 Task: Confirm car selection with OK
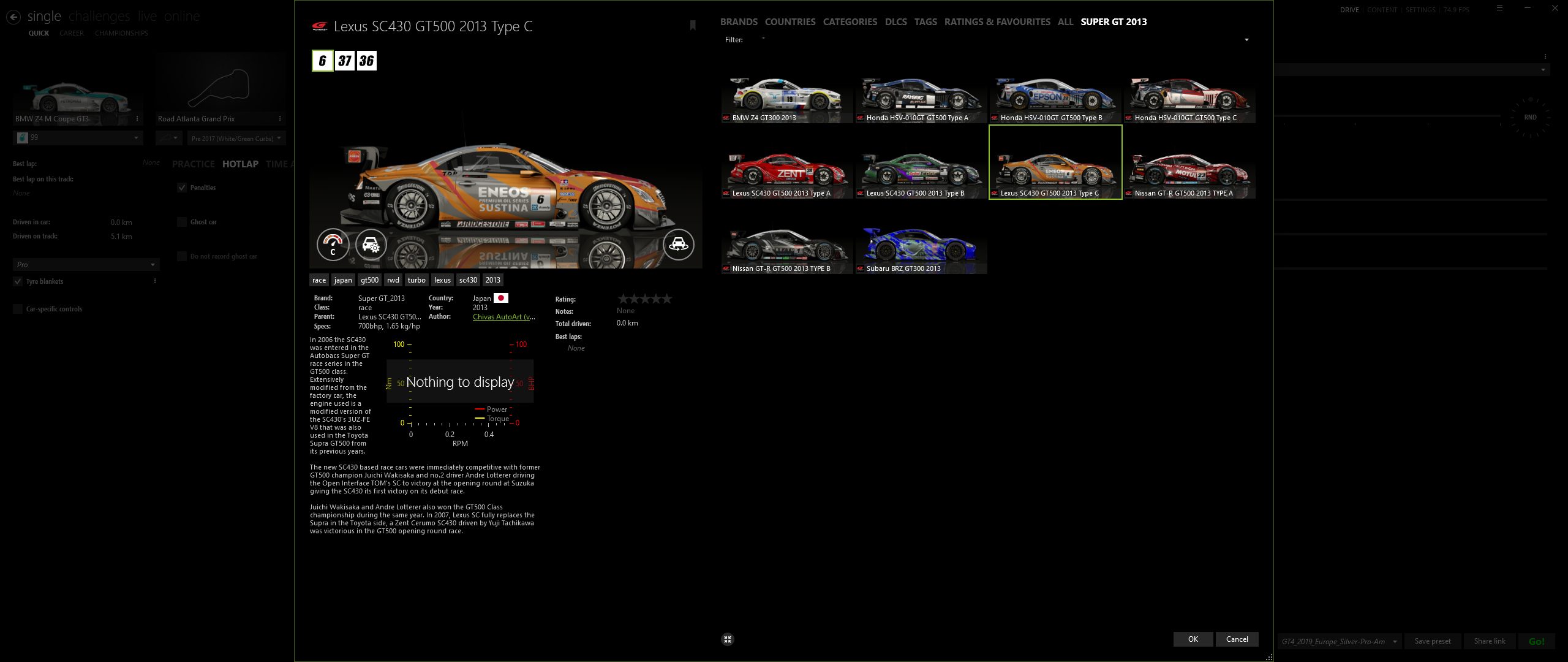[1193, 639]
